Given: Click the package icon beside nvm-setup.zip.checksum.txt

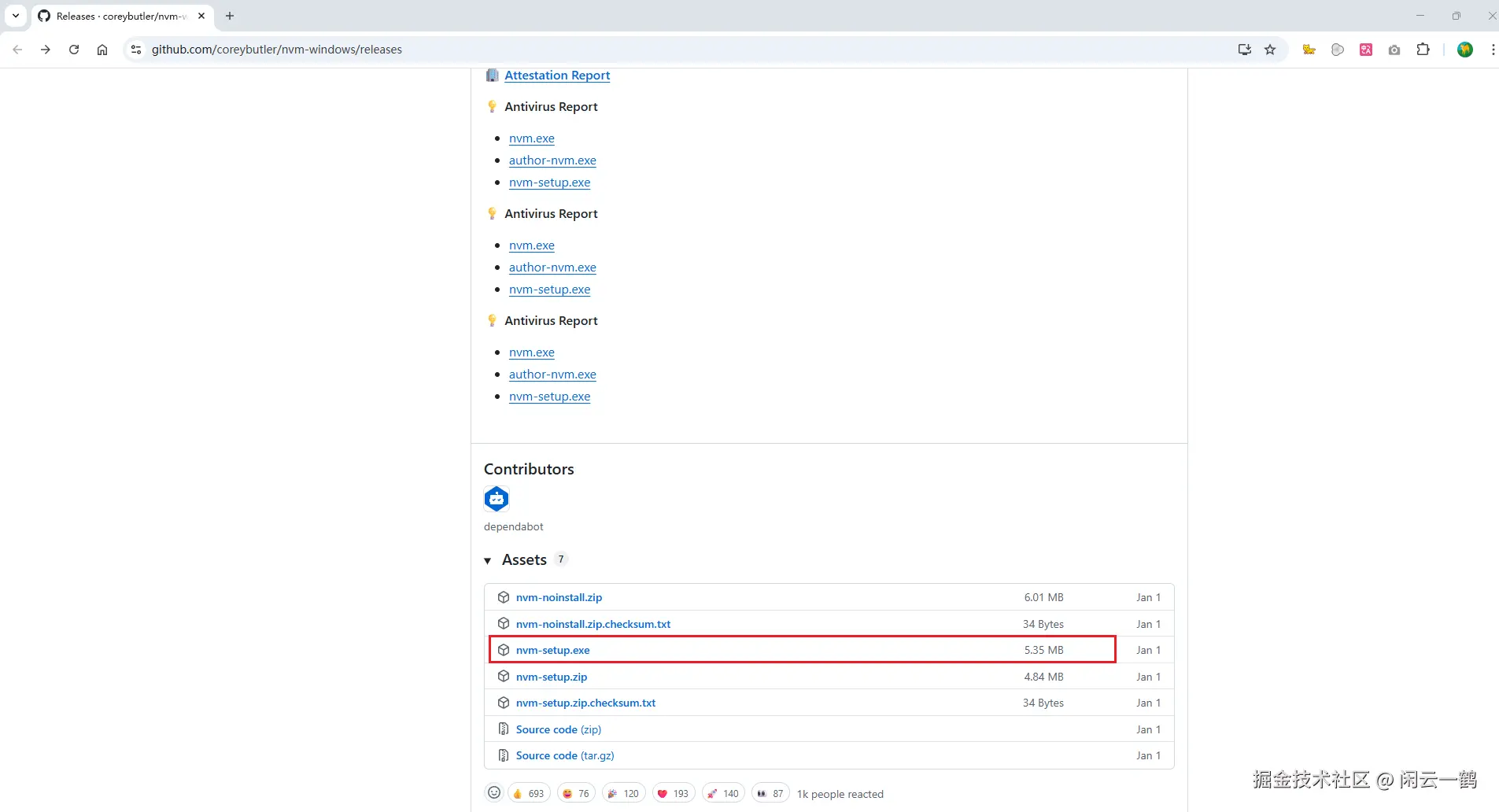Looking at the screenshot, I should click(504, 703).
